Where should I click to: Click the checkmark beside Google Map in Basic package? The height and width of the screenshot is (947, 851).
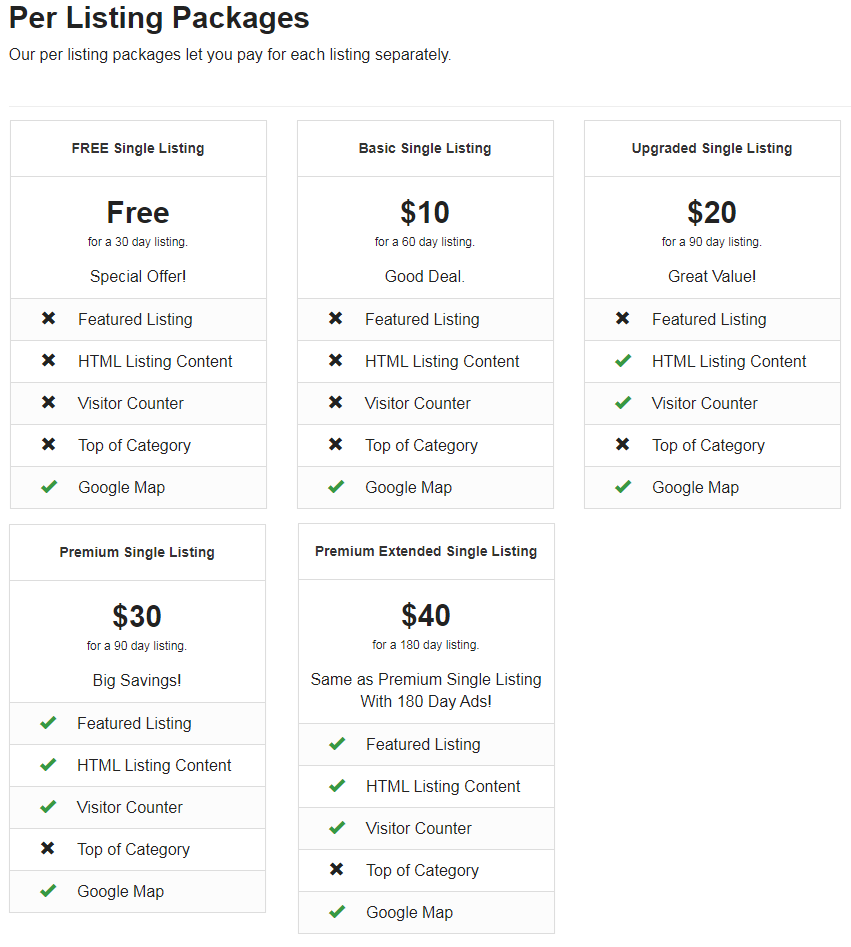point(336,486)
